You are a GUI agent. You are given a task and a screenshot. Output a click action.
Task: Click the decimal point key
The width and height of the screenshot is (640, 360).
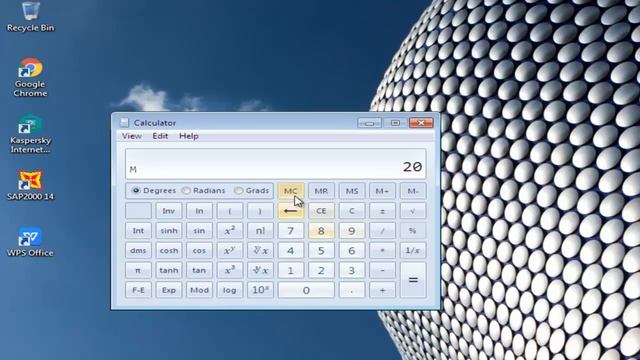pyautogui.click(x=351, y=290)
